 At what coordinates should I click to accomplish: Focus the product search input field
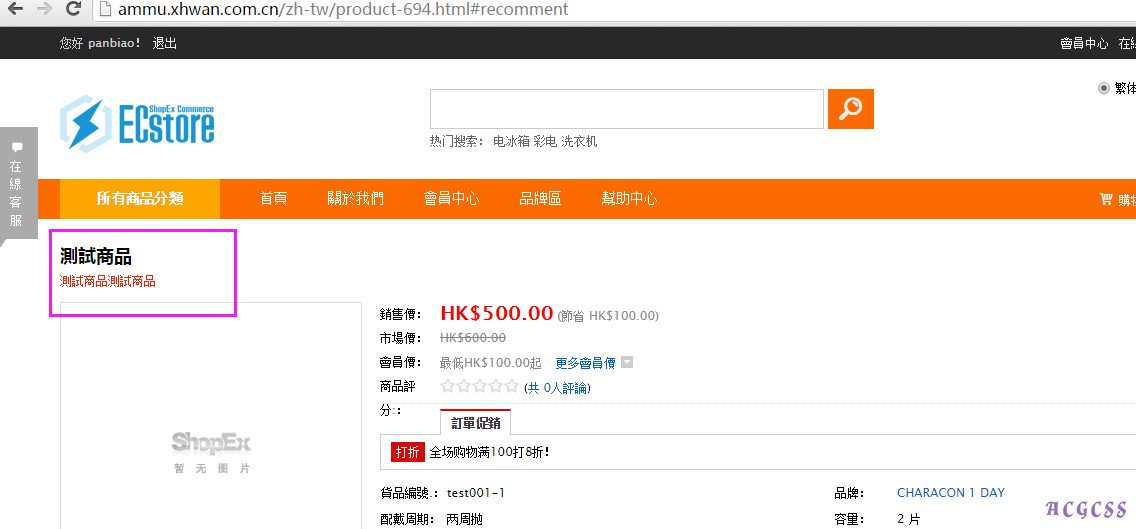627,109
